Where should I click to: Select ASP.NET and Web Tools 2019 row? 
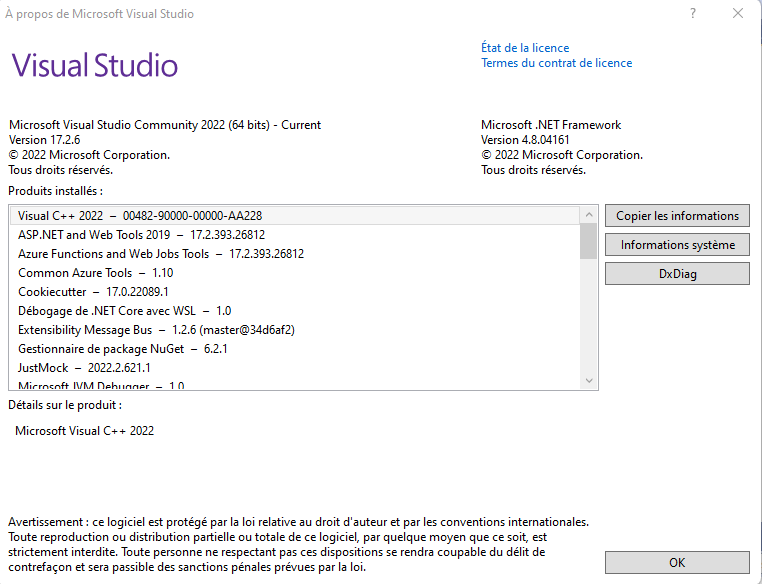294,235
